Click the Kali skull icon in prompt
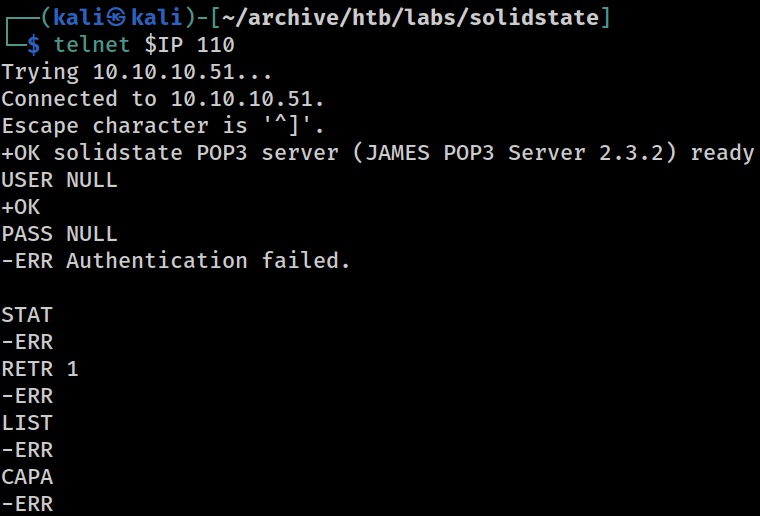760x516 pixels. pyautogui.click(x=116, y=18)
